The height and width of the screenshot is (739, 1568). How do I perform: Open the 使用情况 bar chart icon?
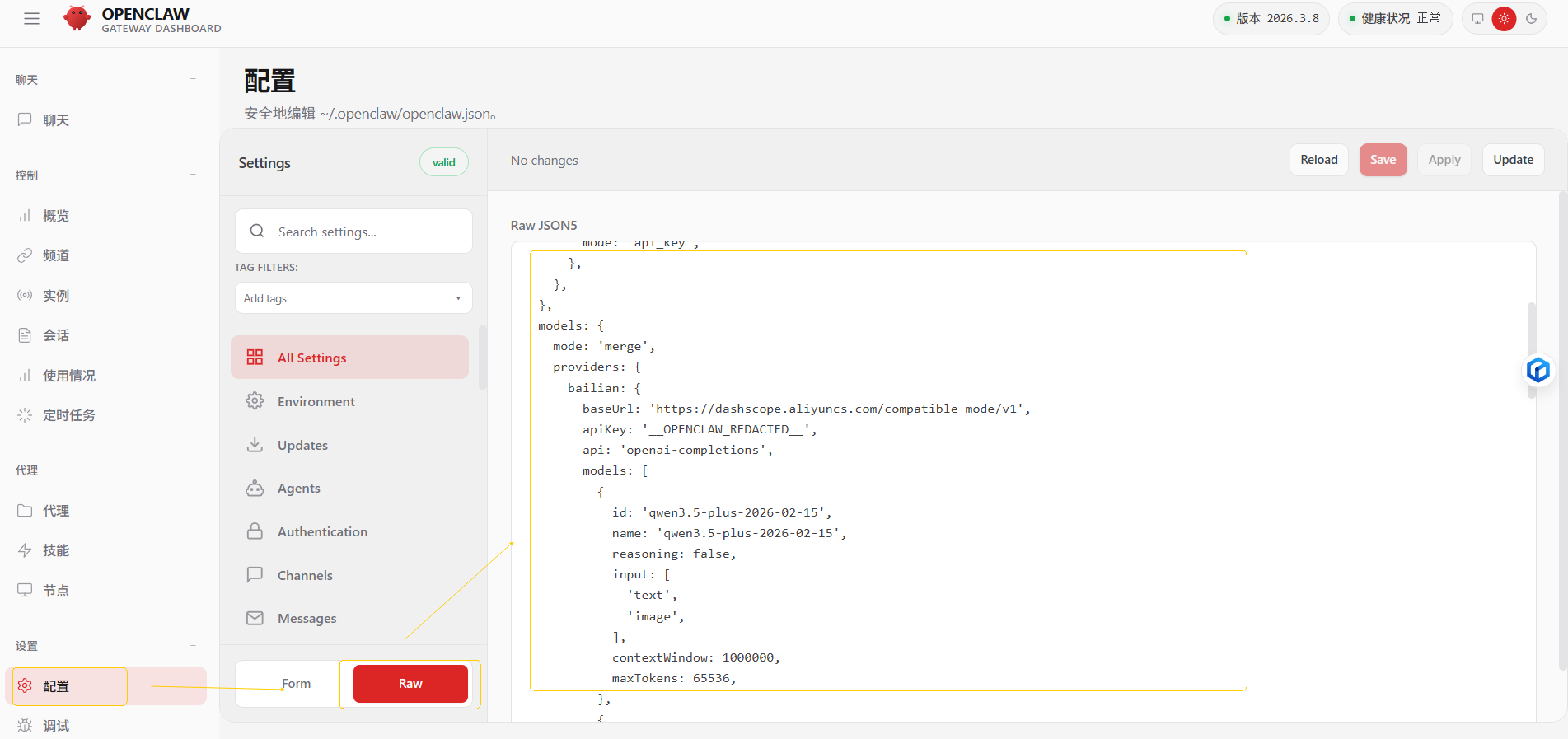click(25, 375)
